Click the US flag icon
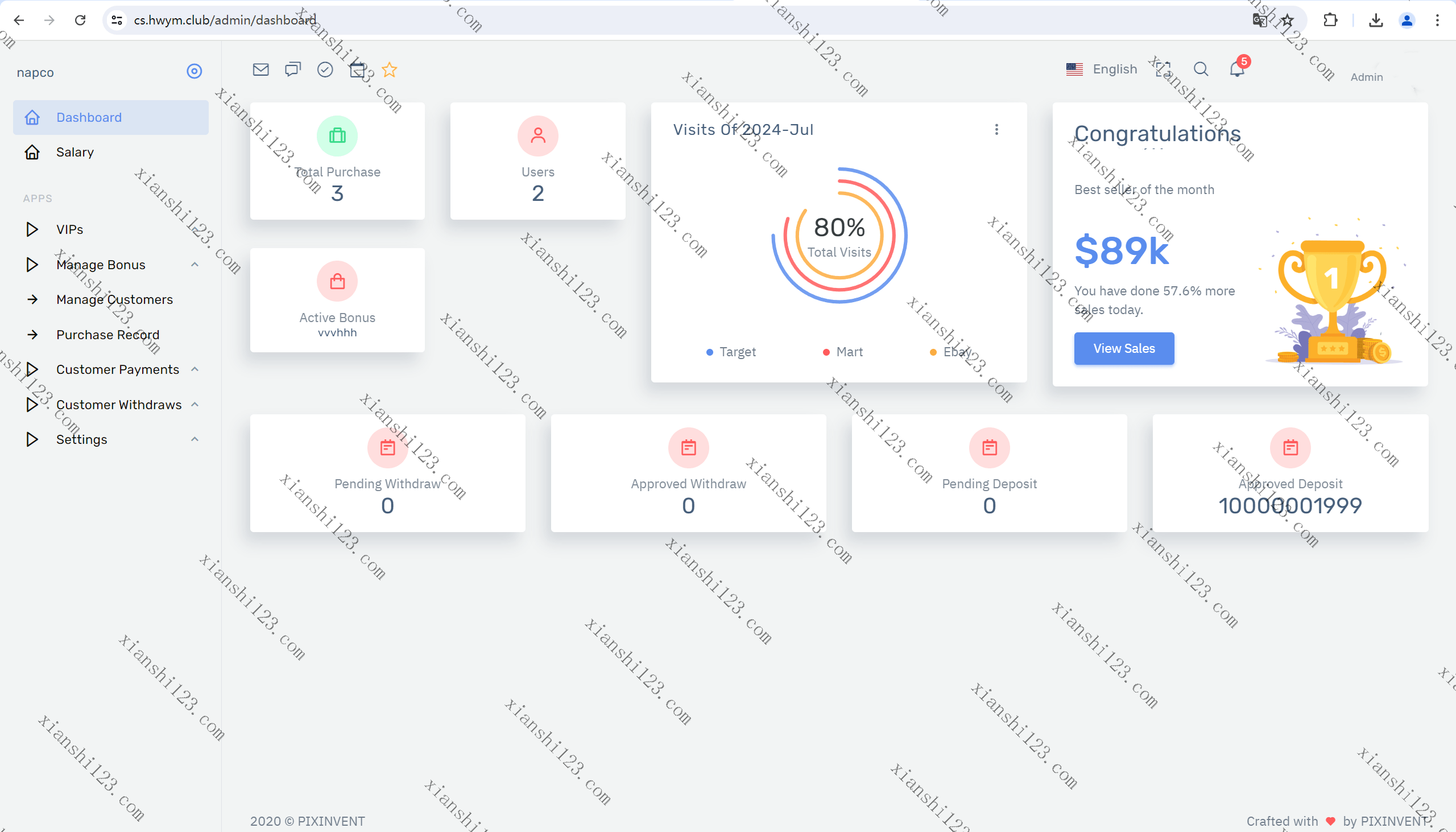This screenshot has width=1456, height=832. click(x=1074, y=69)
